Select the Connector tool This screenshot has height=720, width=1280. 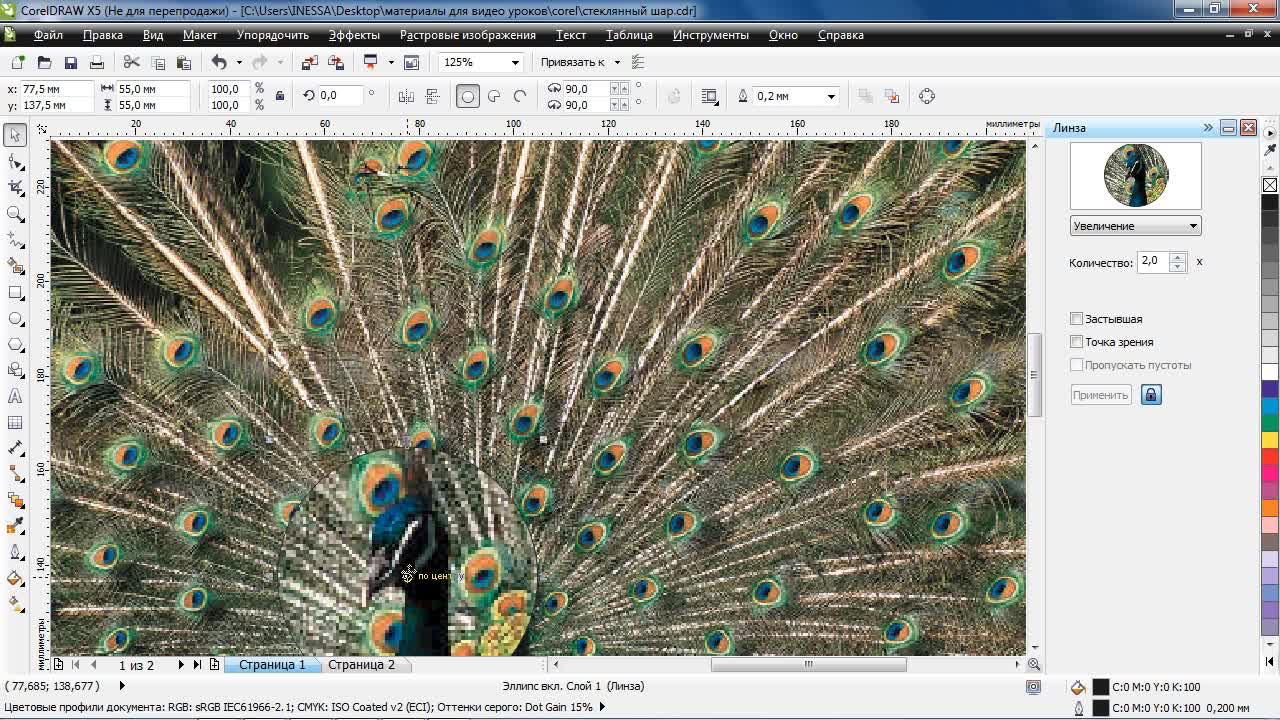pos(15,474)
